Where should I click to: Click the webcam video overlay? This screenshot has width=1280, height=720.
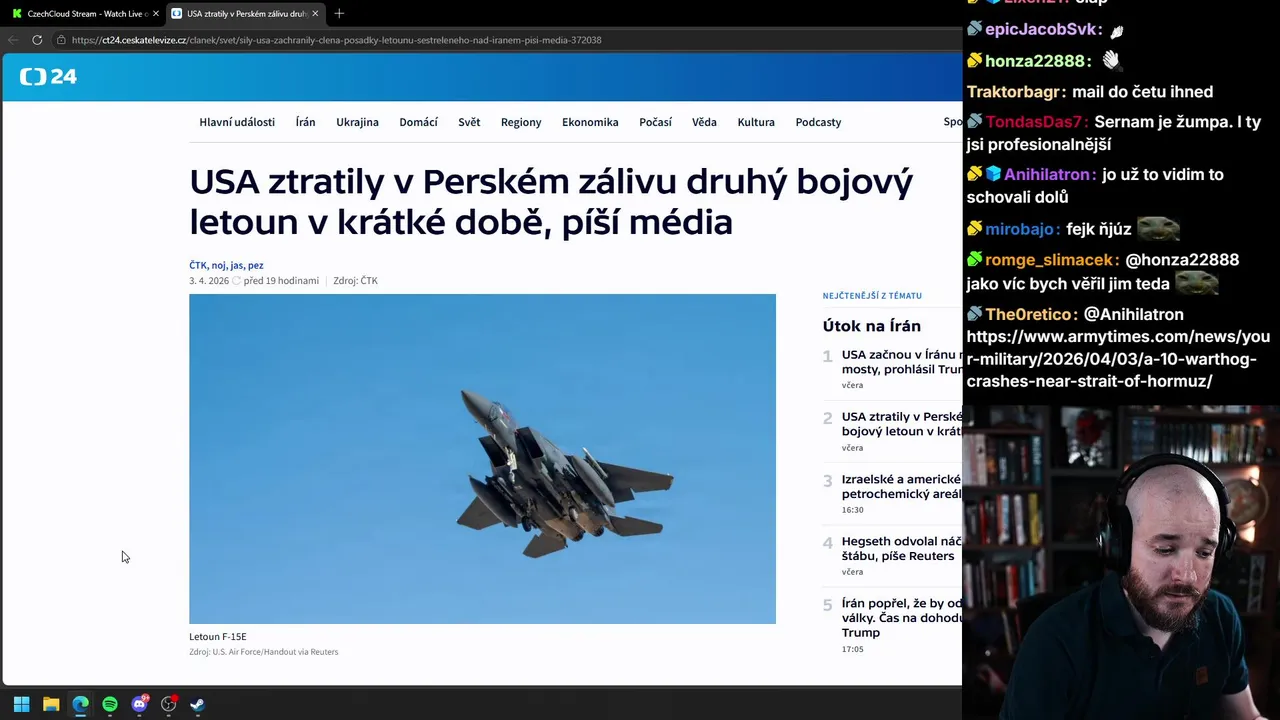pyautogui.click(x=1121, y=562)
